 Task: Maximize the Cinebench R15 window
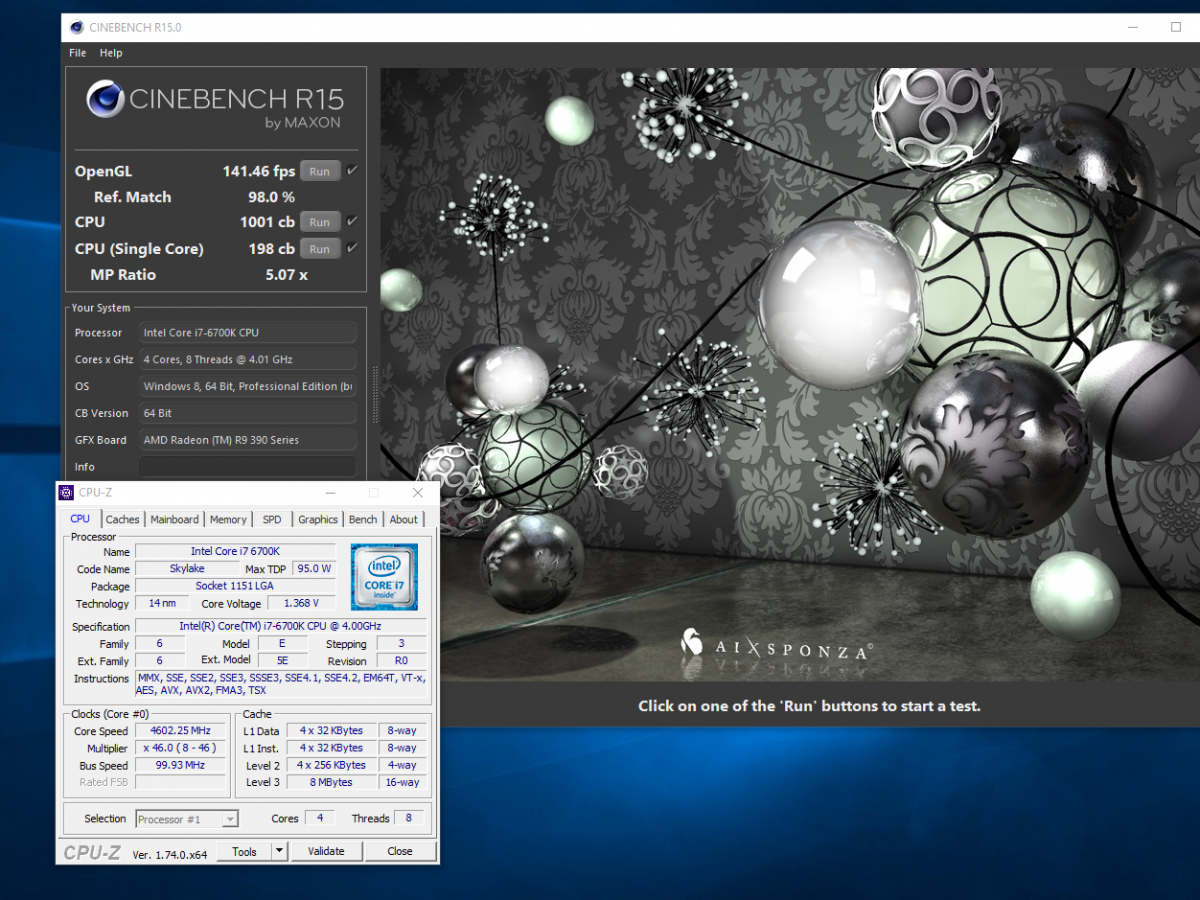point(1176,27)
